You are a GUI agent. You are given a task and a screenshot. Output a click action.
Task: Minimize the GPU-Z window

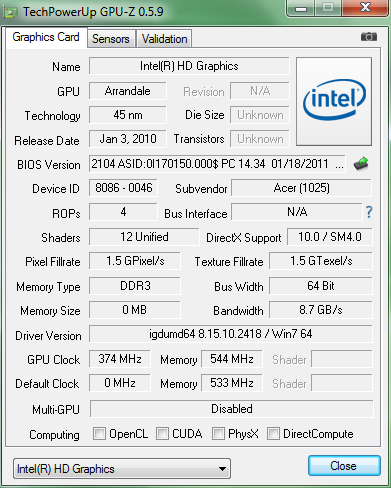click(301, 8)
